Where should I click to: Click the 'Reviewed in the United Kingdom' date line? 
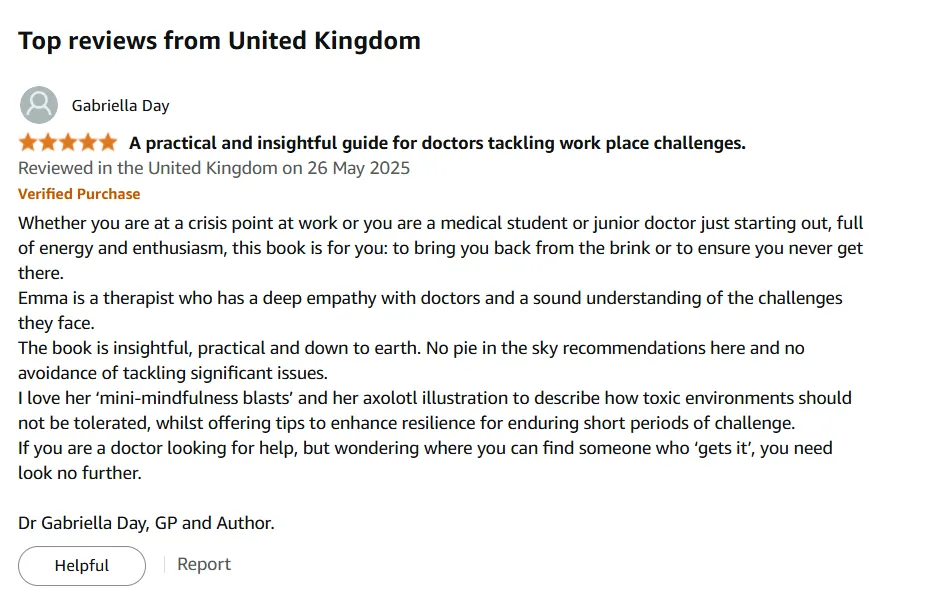point(214,168)
